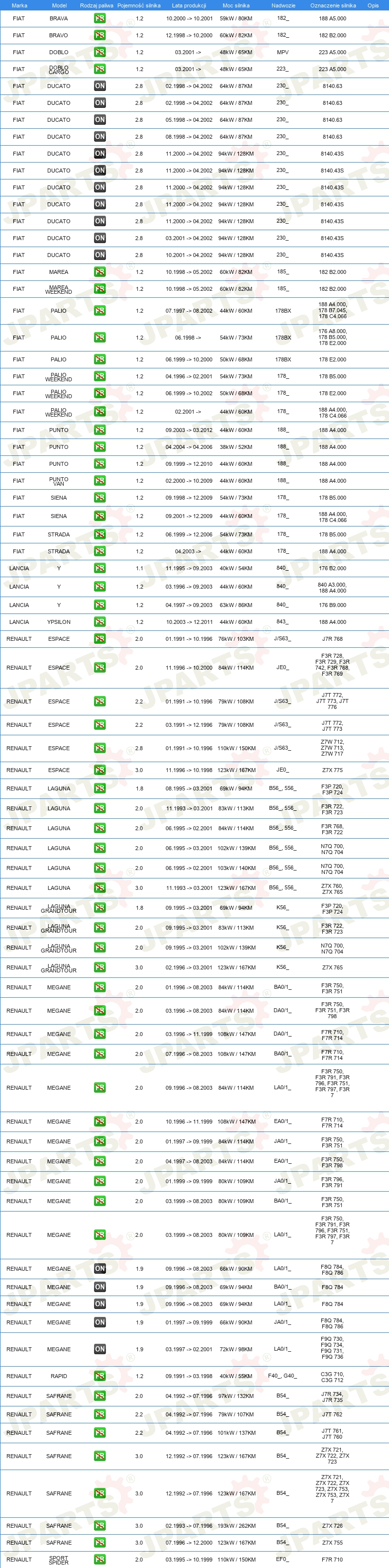This screenshot has height=1568, width=389.
Task: Click body code F40_, G40_
Action: click(283, 1376)
